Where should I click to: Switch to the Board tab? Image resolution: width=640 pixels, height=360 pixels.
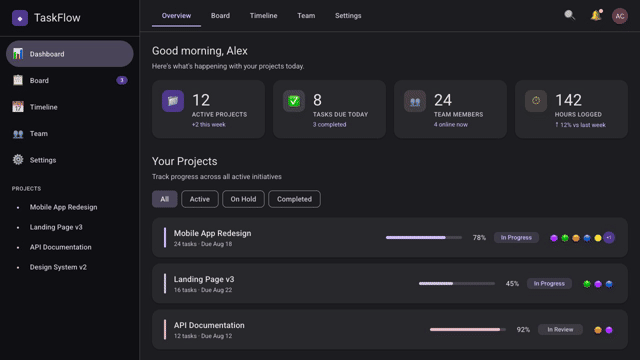(x=220, y=16)
